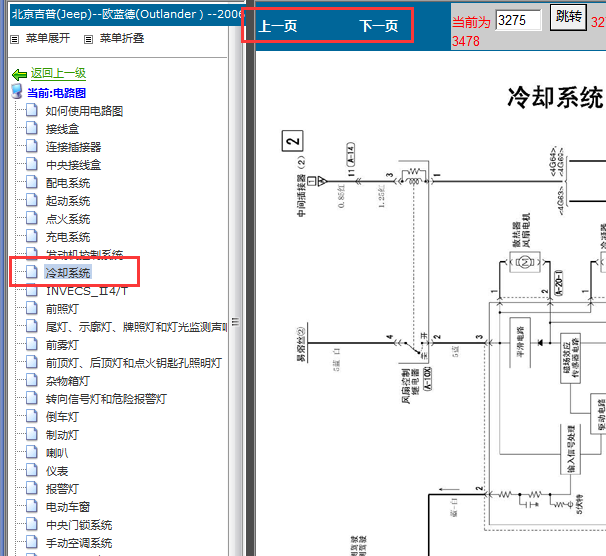
Task: Click the page icon beside 倒车灯
Action: [x=32, y=417]
